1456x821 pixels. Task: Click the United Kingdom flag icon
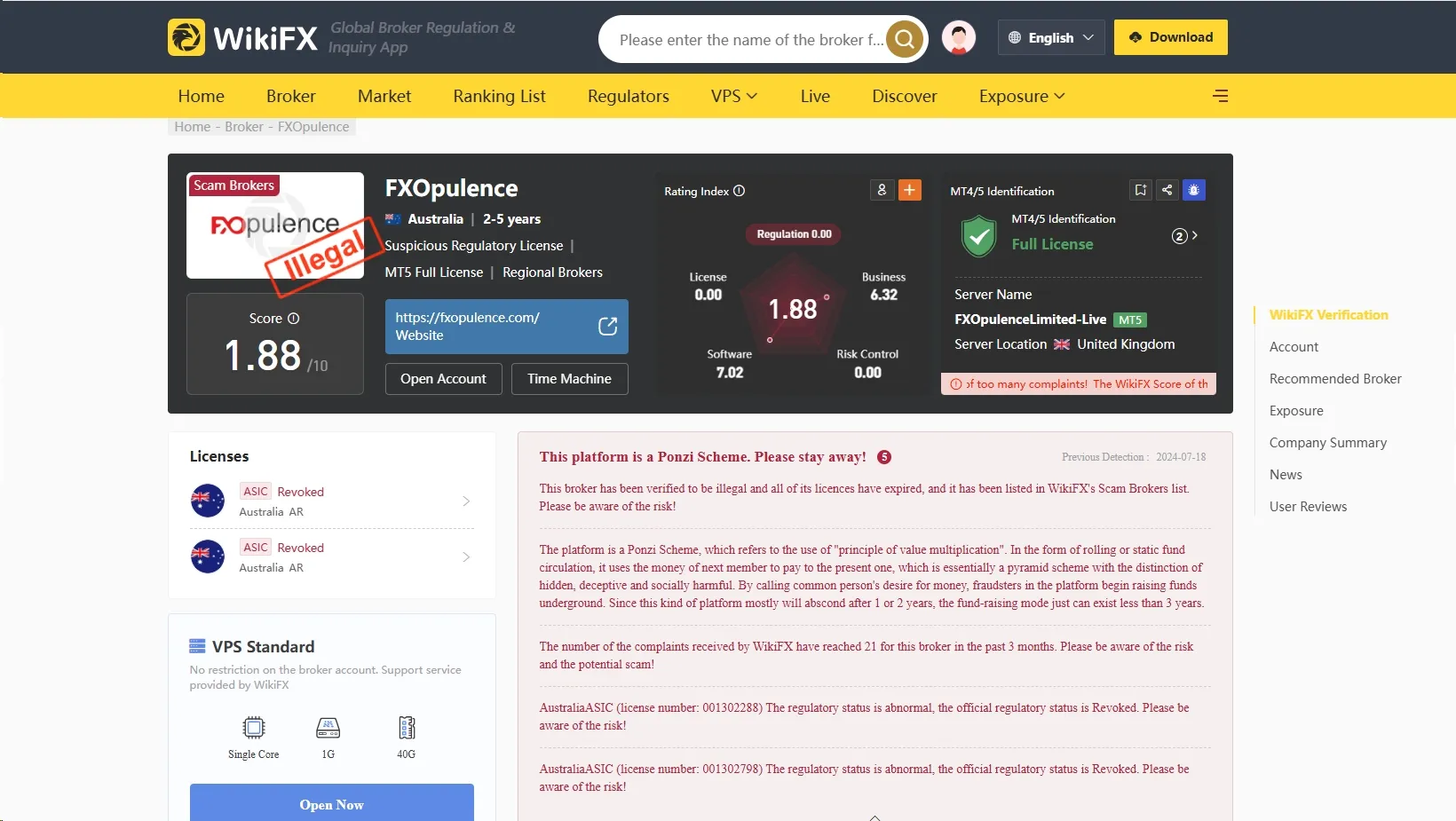tap(1062, 344)
